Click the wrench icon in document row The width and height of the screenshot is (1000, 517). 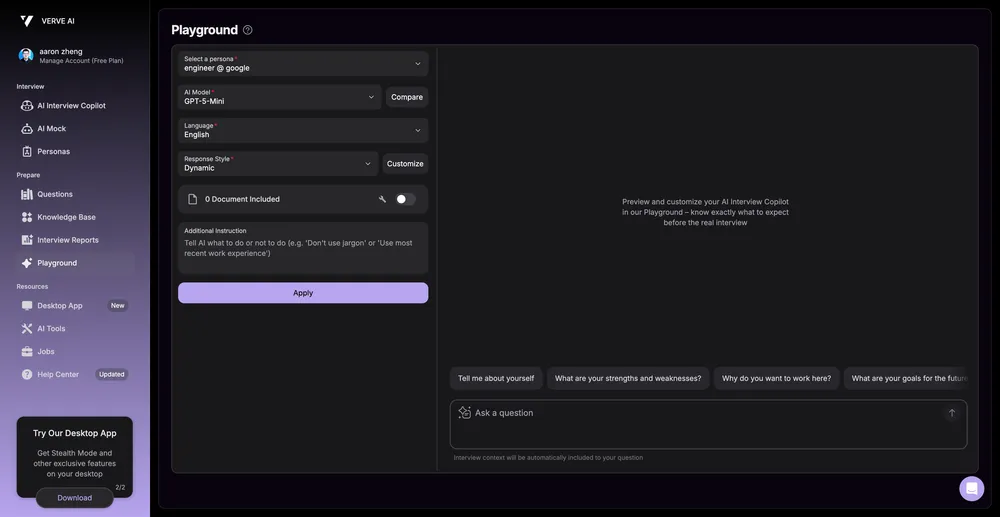point(382,199)
